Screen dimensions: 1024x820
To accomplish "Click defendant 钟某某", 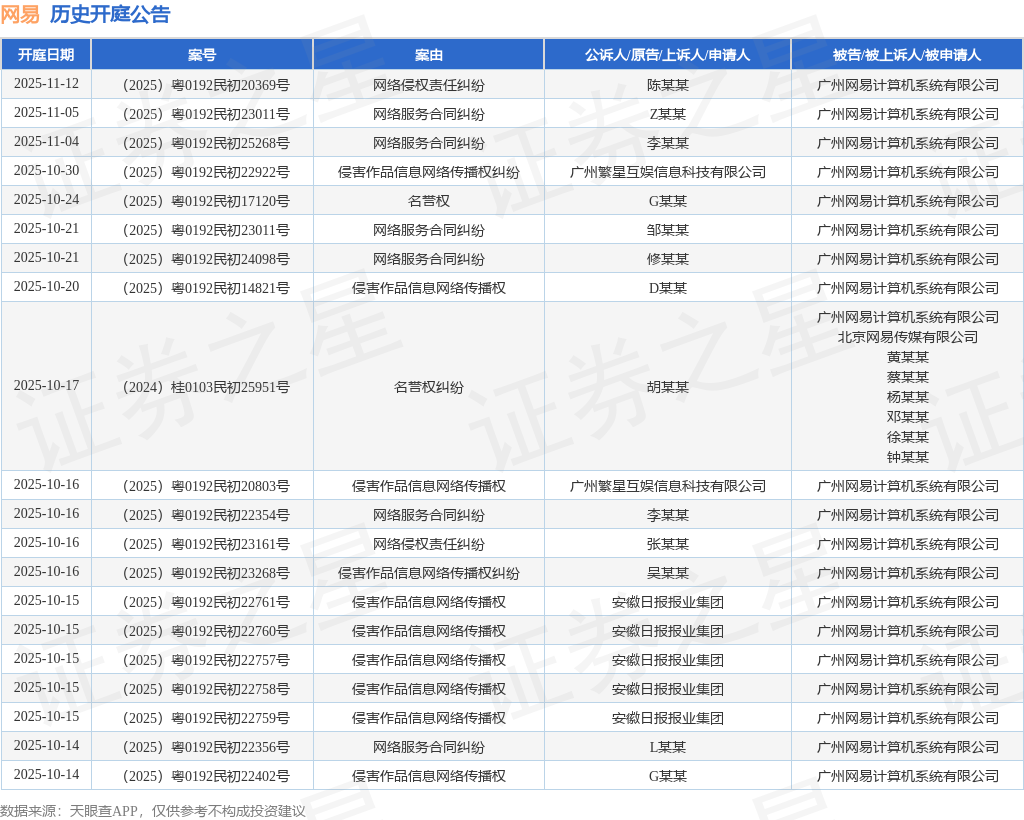I will pyautogui.click(x=908, y=457).
